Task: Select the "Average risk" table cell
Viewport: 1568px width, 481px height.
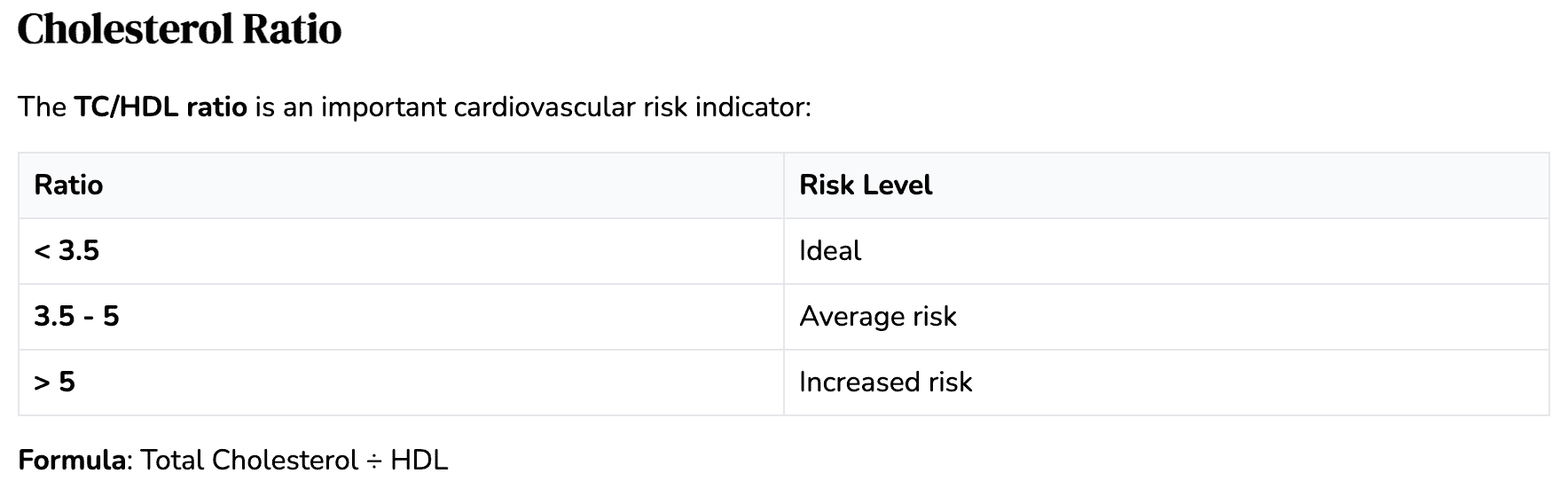Action: 877,317
